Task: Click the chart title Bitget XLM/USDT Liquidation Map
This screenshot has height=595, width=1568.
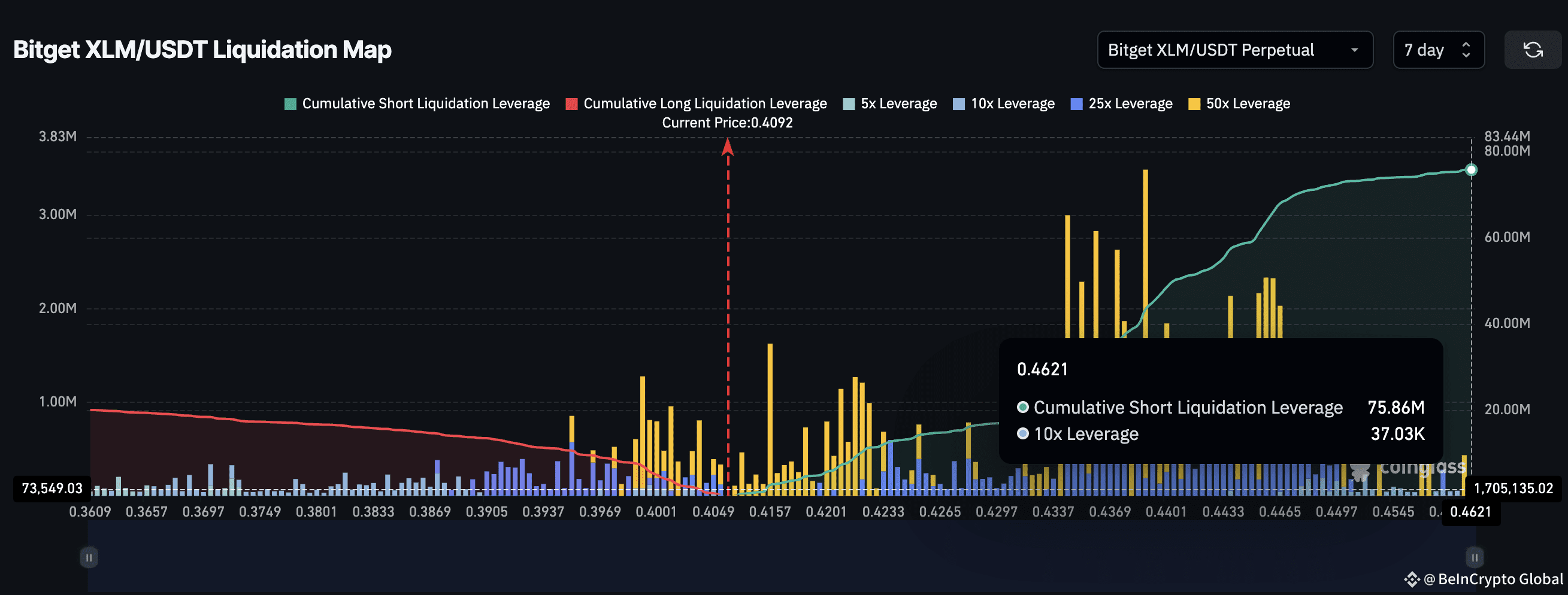Action: pos(202,50)
